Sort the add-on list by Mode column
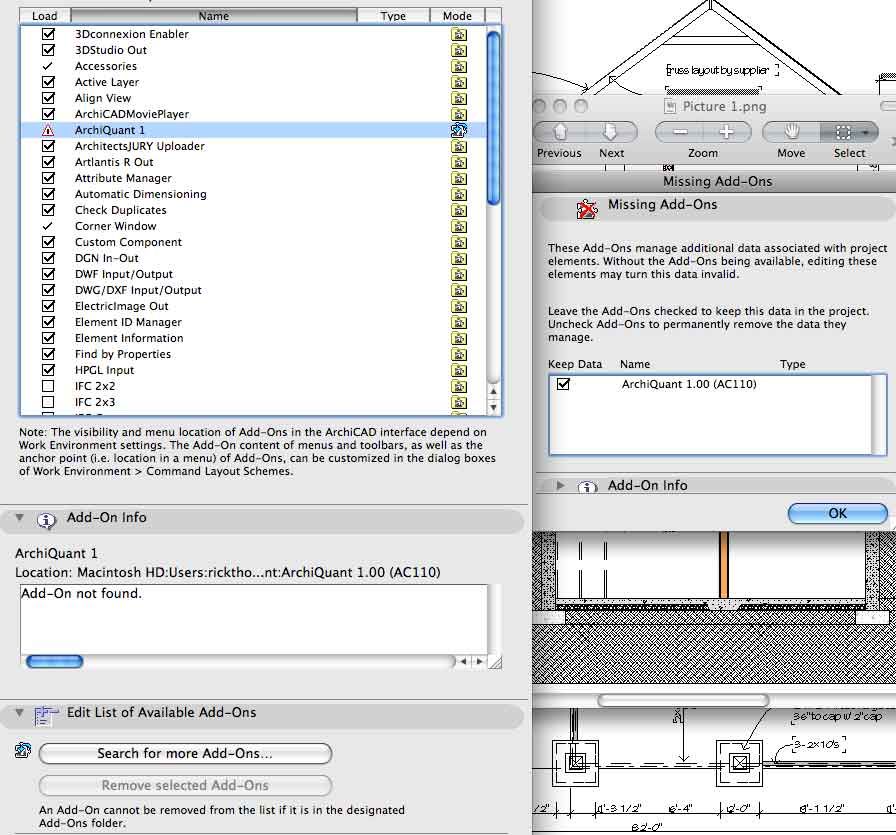This screenshot has width=896, height=835. pos(457,16)
